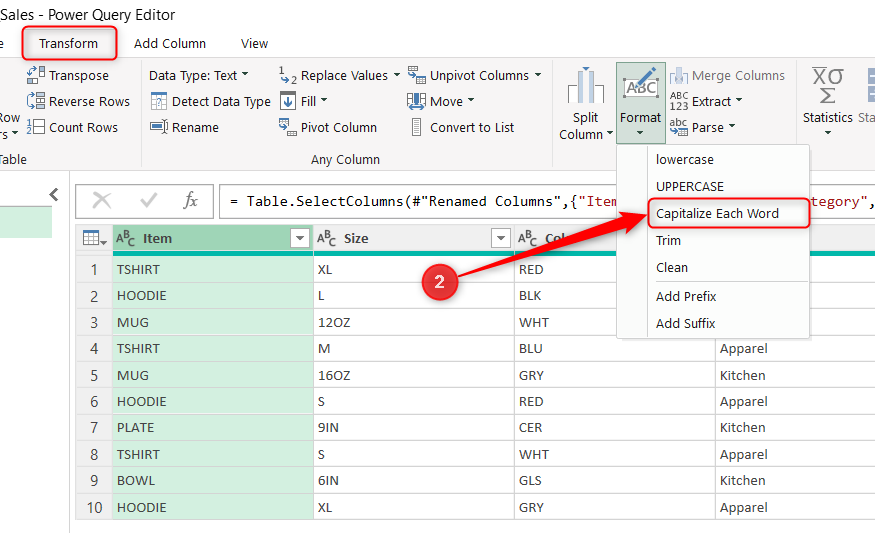This screenshot has width=875, height=533.
Task: Expand the Replace Values dropdown arrow
Action: click(397, 75)
